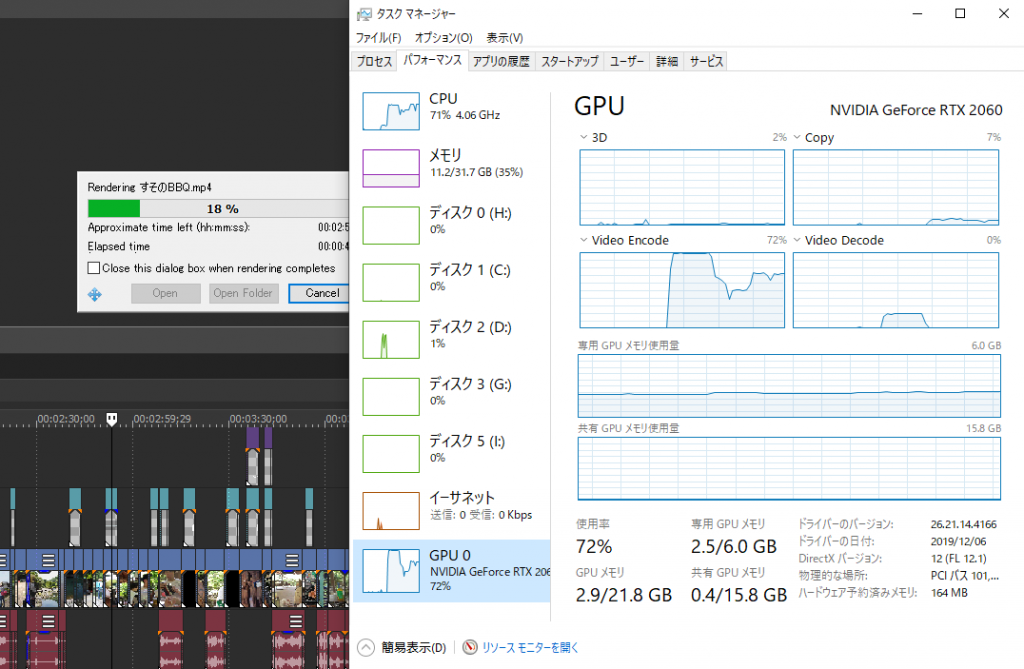Screen dimensions: 1024x669
Task: Open the オプション menu
Action: 441,37
